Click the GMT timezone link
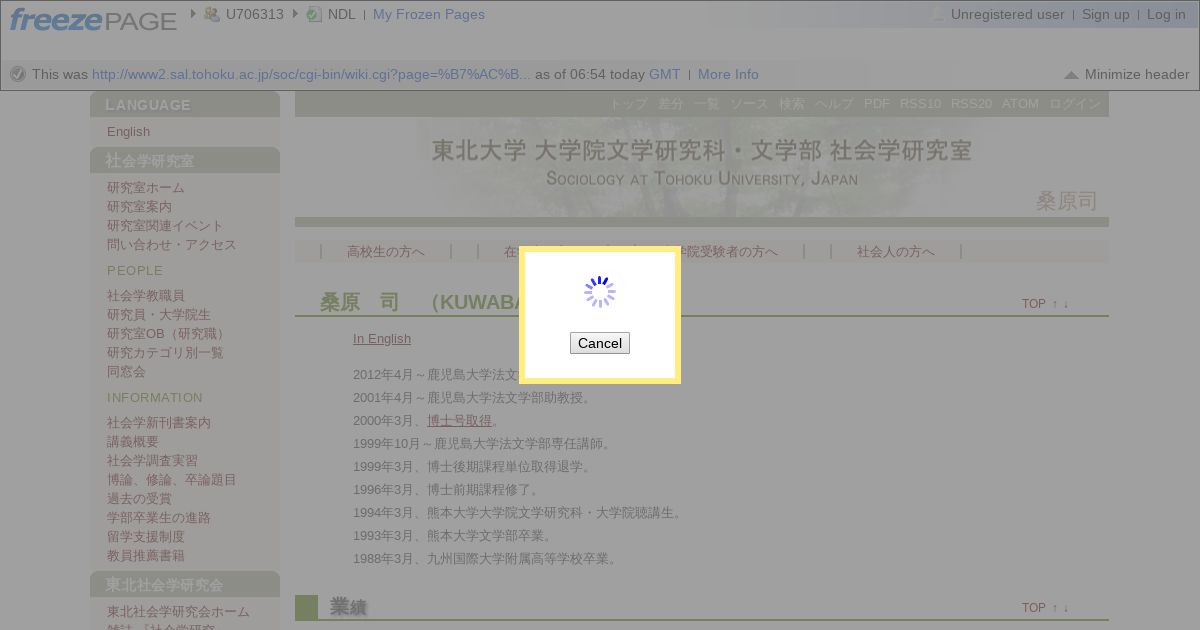 [x=664, y=74]
